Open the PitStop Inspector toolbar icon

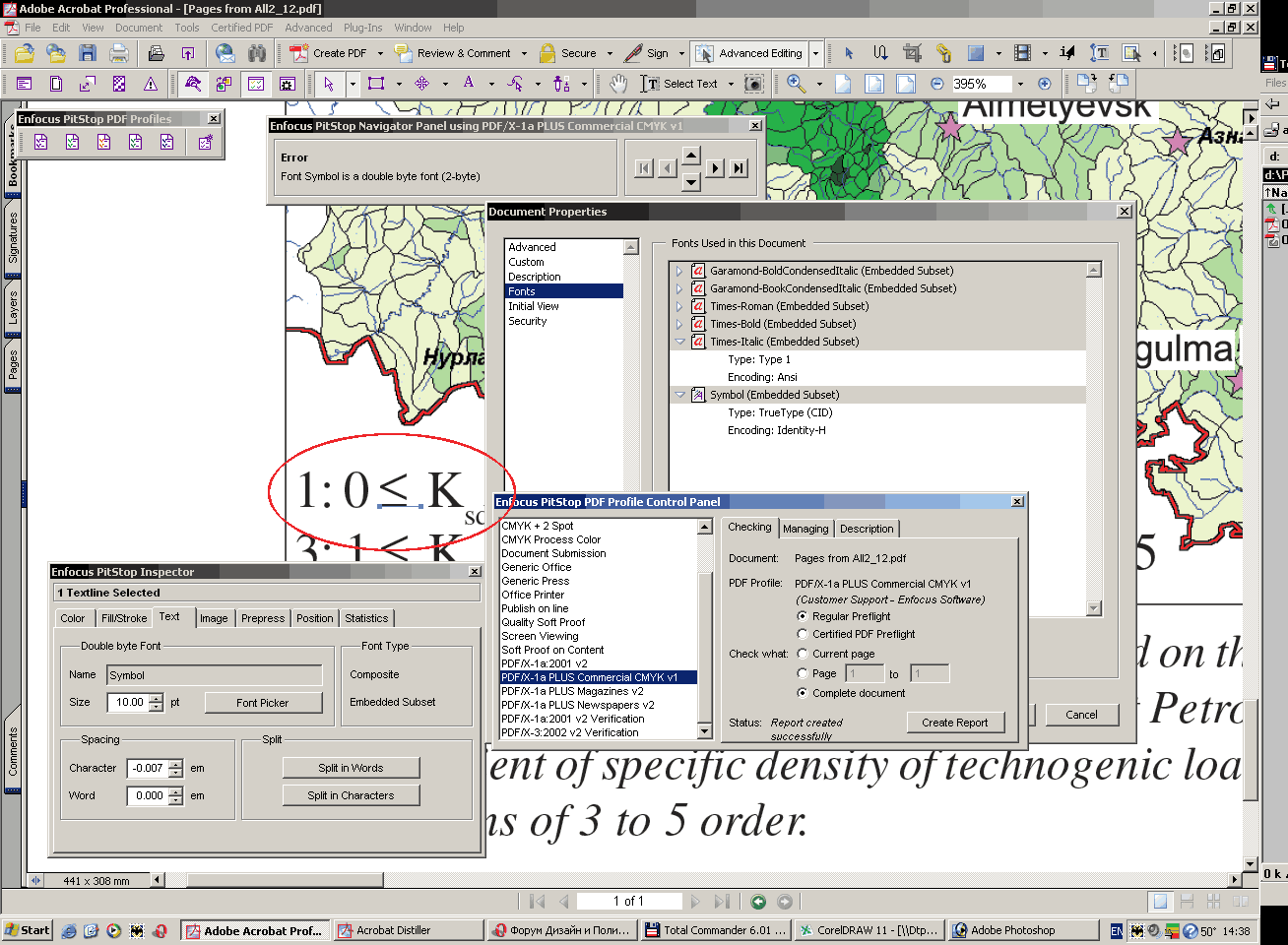(x=193, y=84)
